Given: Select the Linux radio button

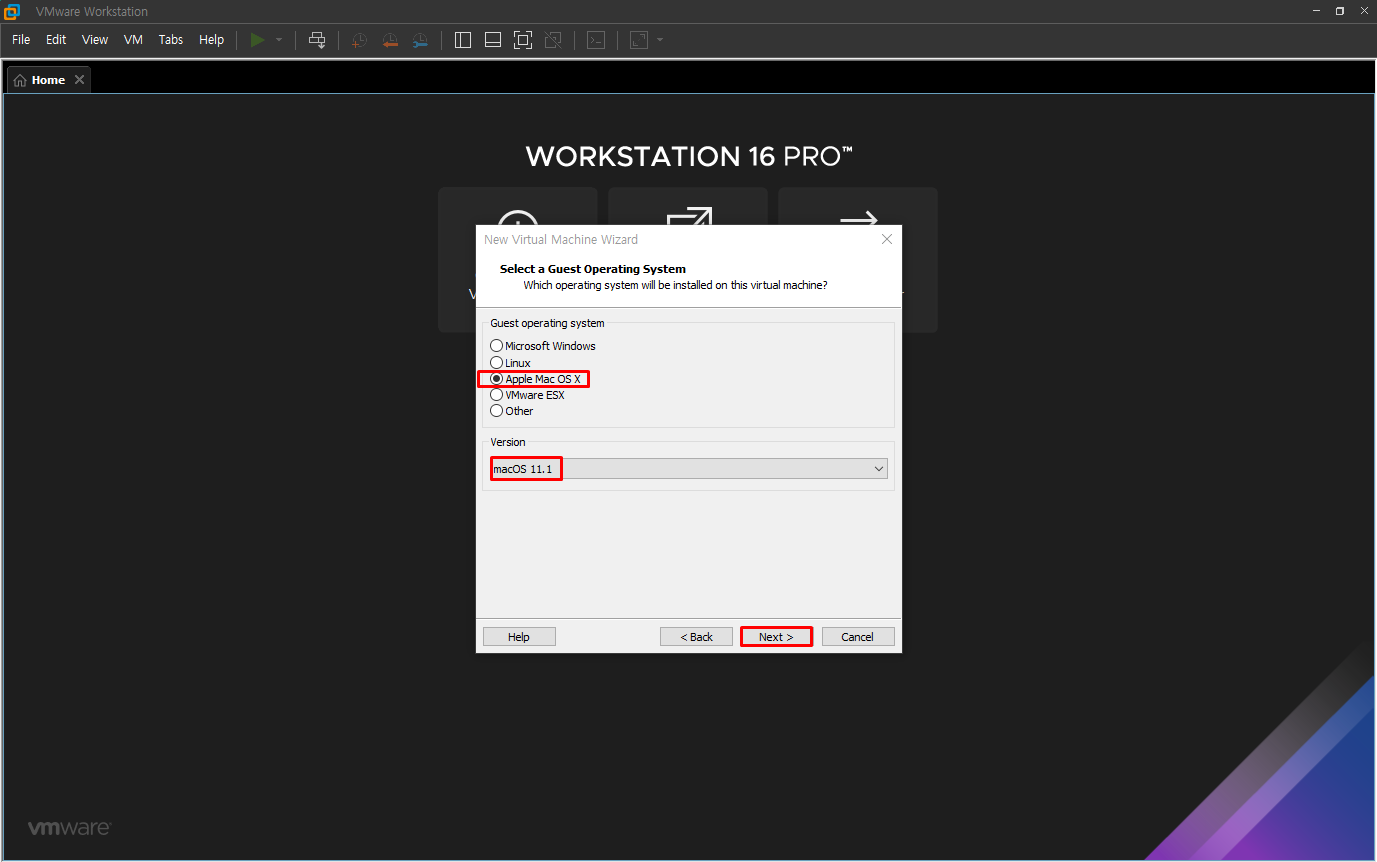Looking at the screenshot, I should (x=496, y=362).
